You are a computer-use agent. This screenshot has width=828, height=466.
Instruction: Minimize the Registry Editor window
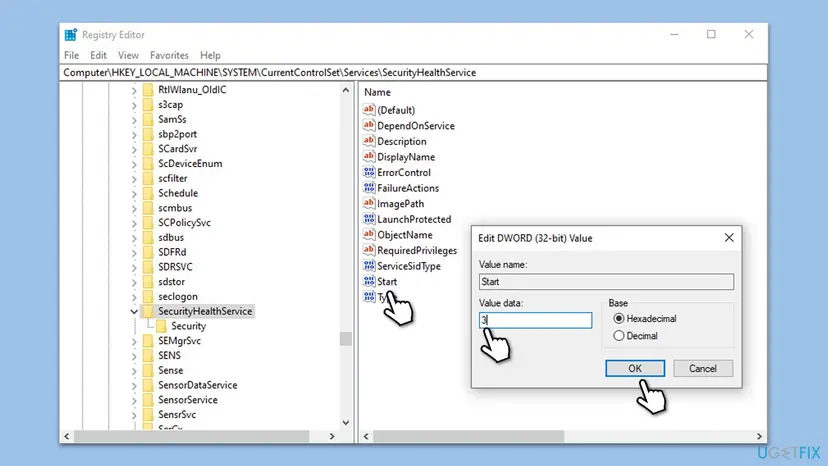pyautogui.click(x=674, y=34)
